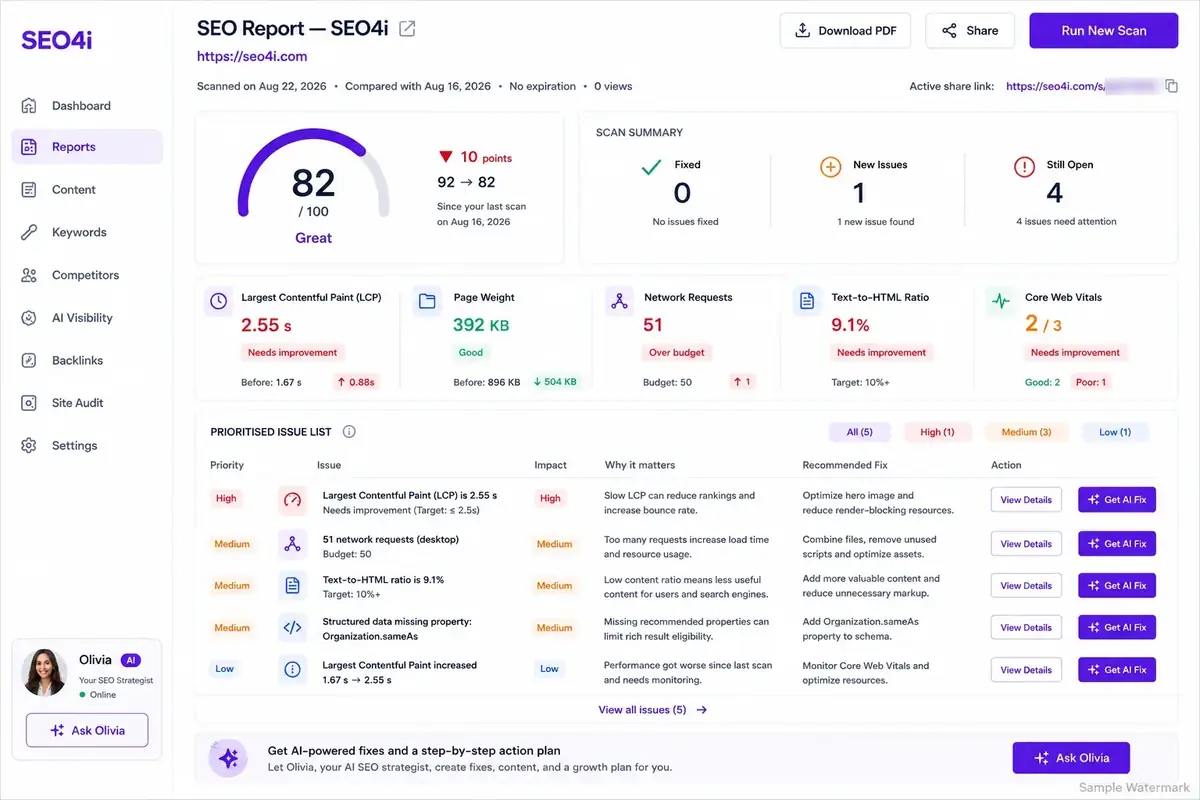Viewport: 1200px width, 800px height.
Task: Click the SEO4i logo in the sidebar
Action: [56, 40]
